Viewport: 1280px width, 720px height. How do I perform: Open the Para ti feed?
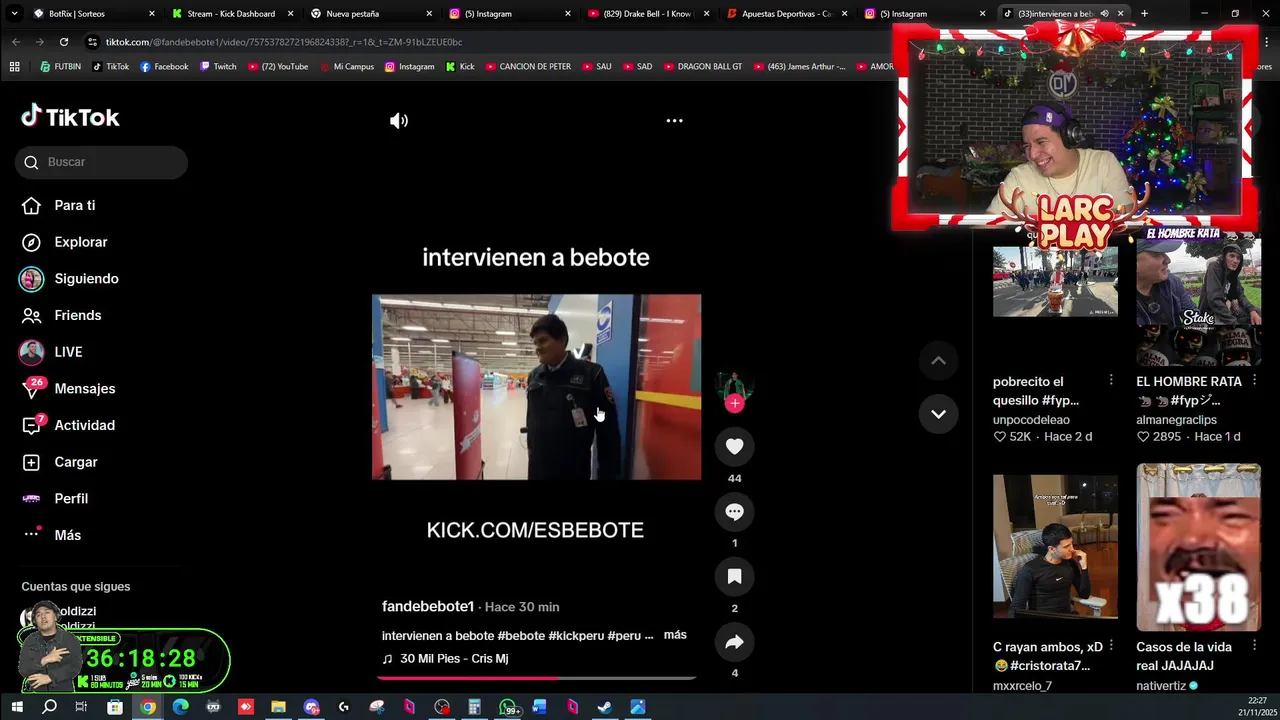(x=60, y=205)
